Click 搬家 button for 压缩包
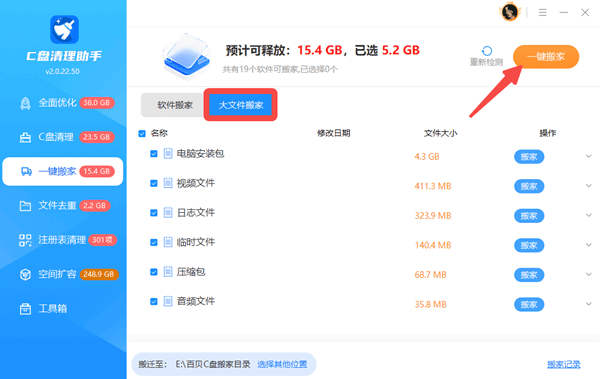This screenshot has height=379, width=600. (529, 275)
